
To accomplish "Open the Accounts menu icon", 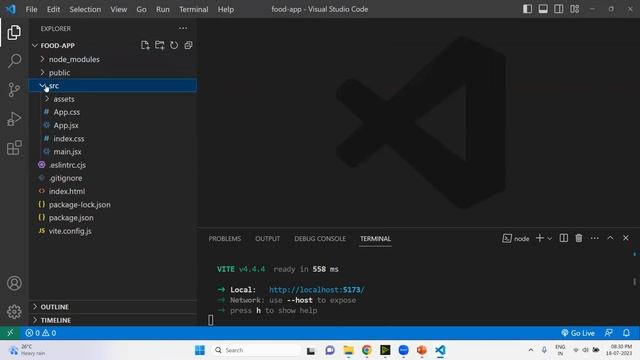I will [x=14, y=283].
